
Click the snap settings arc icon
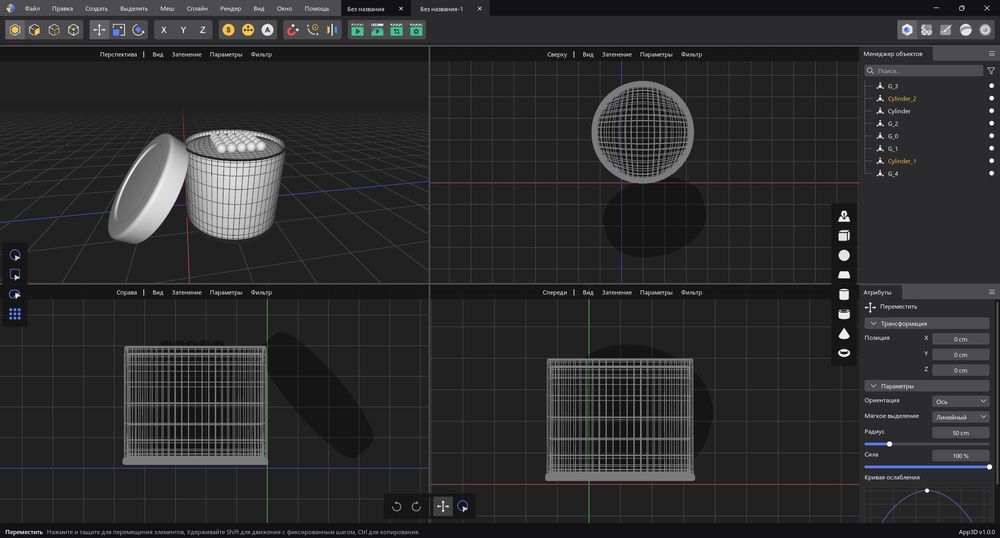[x=312, y=30]
